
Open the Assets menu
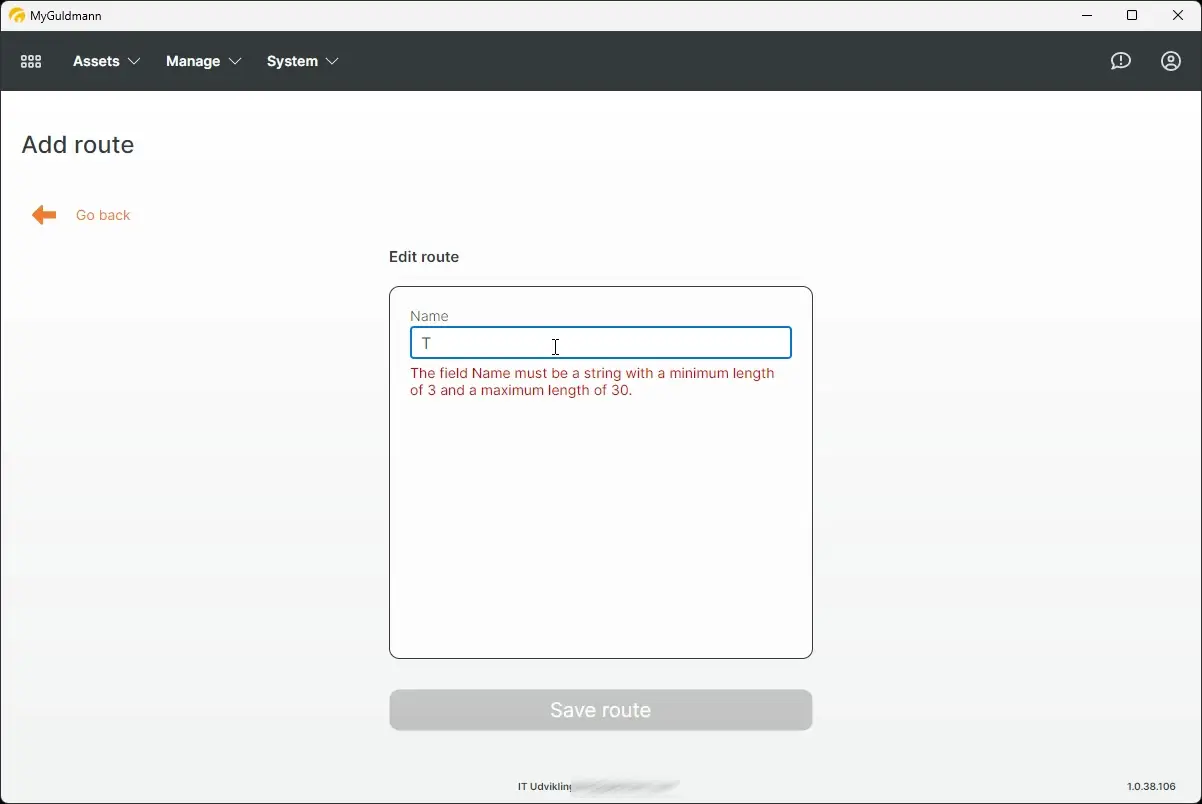tap(96, 61)
